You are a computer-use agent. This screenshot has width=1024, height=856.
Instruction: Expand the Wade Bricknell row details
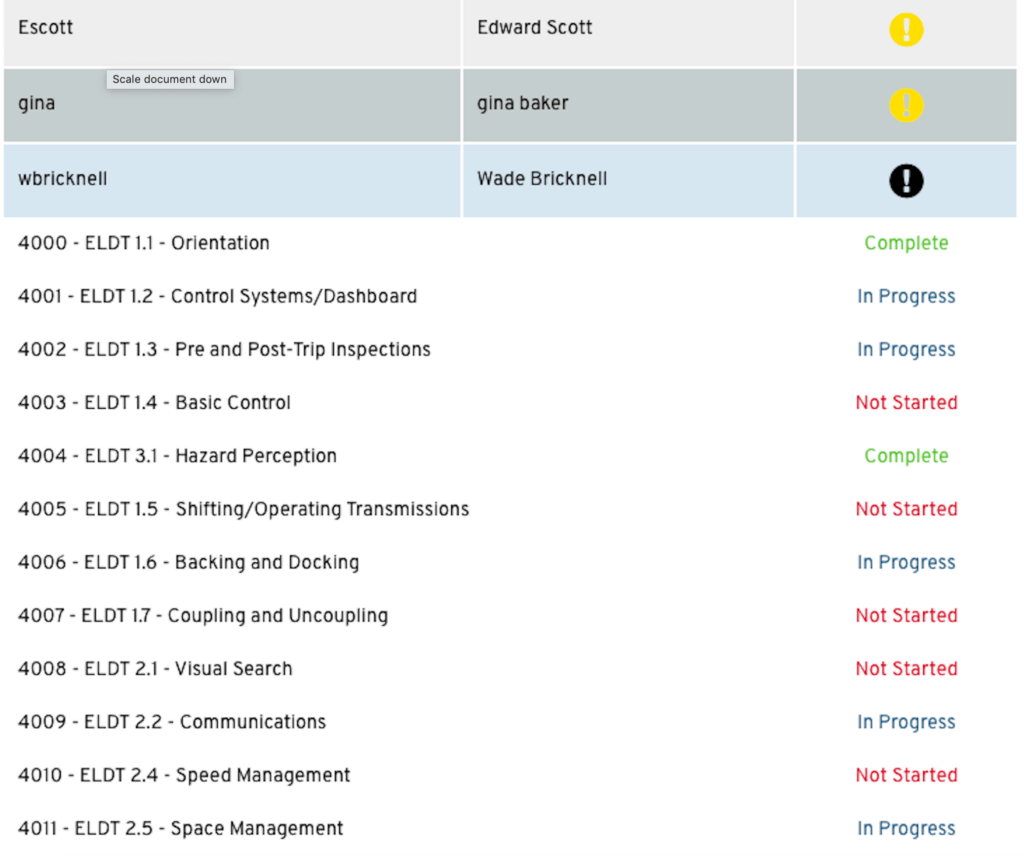230,180
